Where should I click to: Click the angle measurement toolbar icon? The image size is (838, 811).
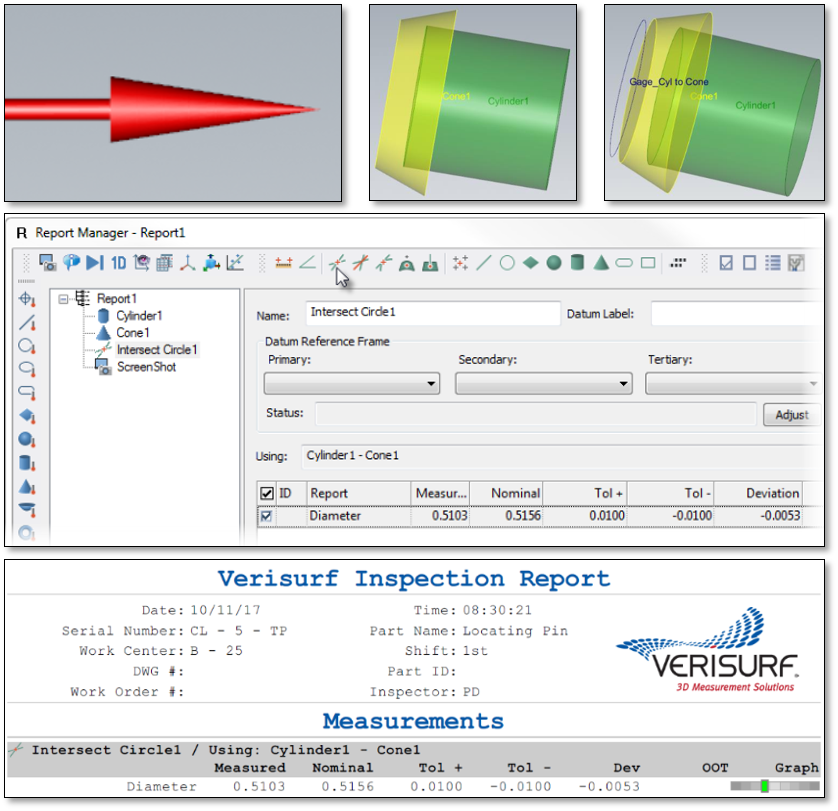(307, 262)
